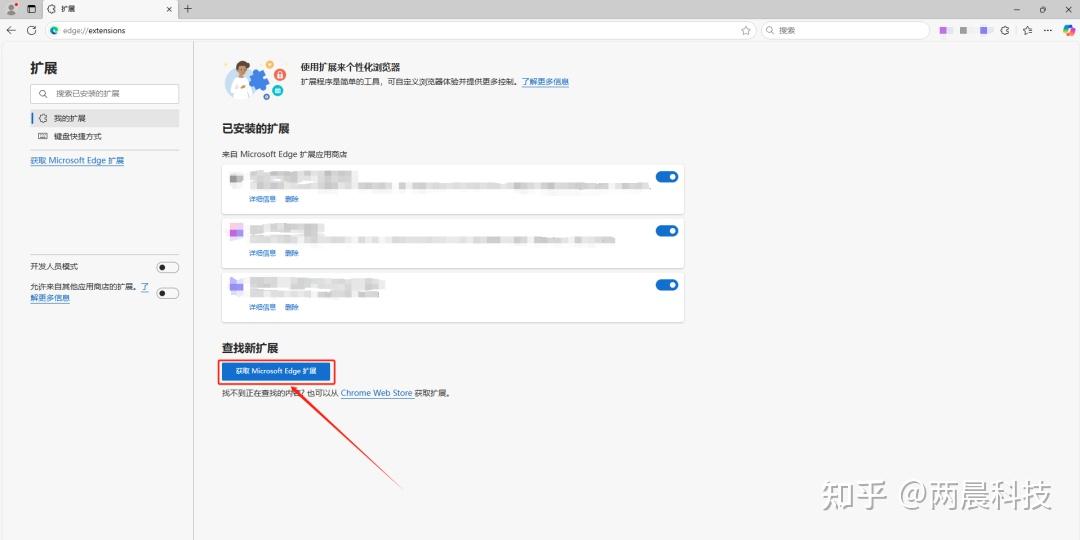
Task: Focus the 搜索已安装的扩展 search field
Action: [x=105, y=94]
